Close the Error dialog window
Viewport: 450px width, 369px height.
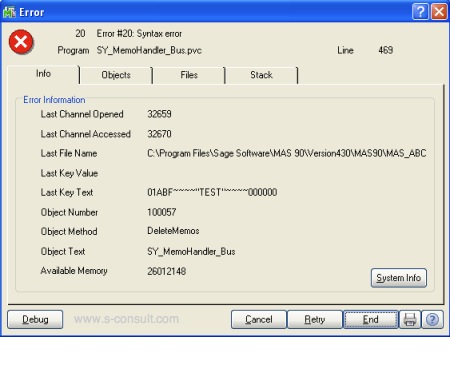click(439, 12)
